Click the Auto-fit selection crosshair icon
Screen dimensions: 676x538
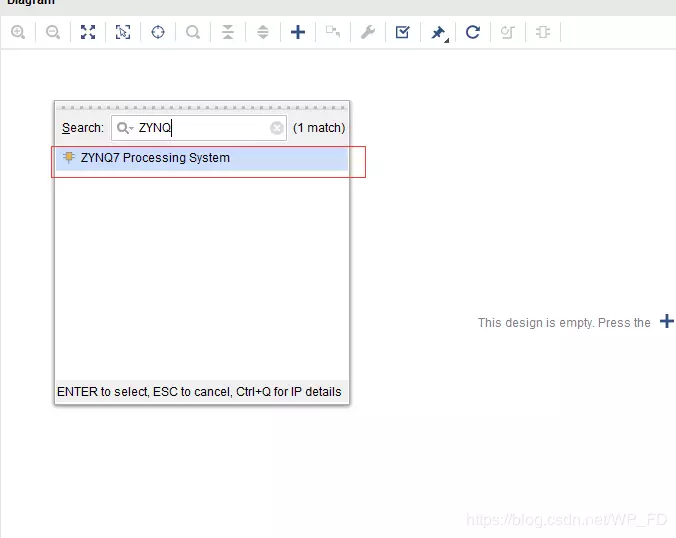(158, 32)
